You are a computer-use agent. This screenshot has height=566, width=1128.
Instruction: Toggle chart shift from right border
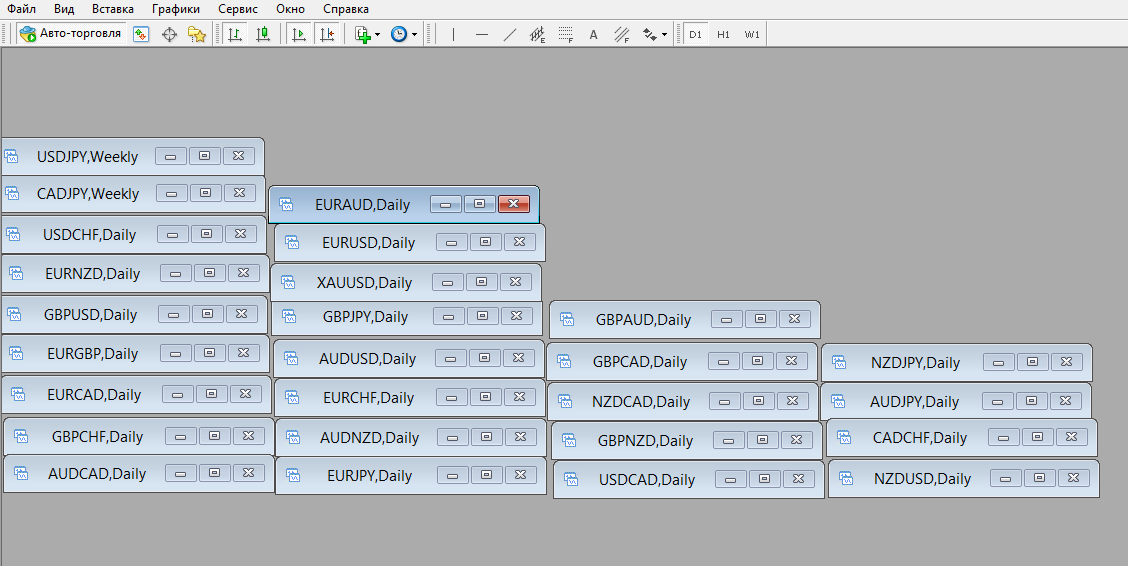(327, 34)
